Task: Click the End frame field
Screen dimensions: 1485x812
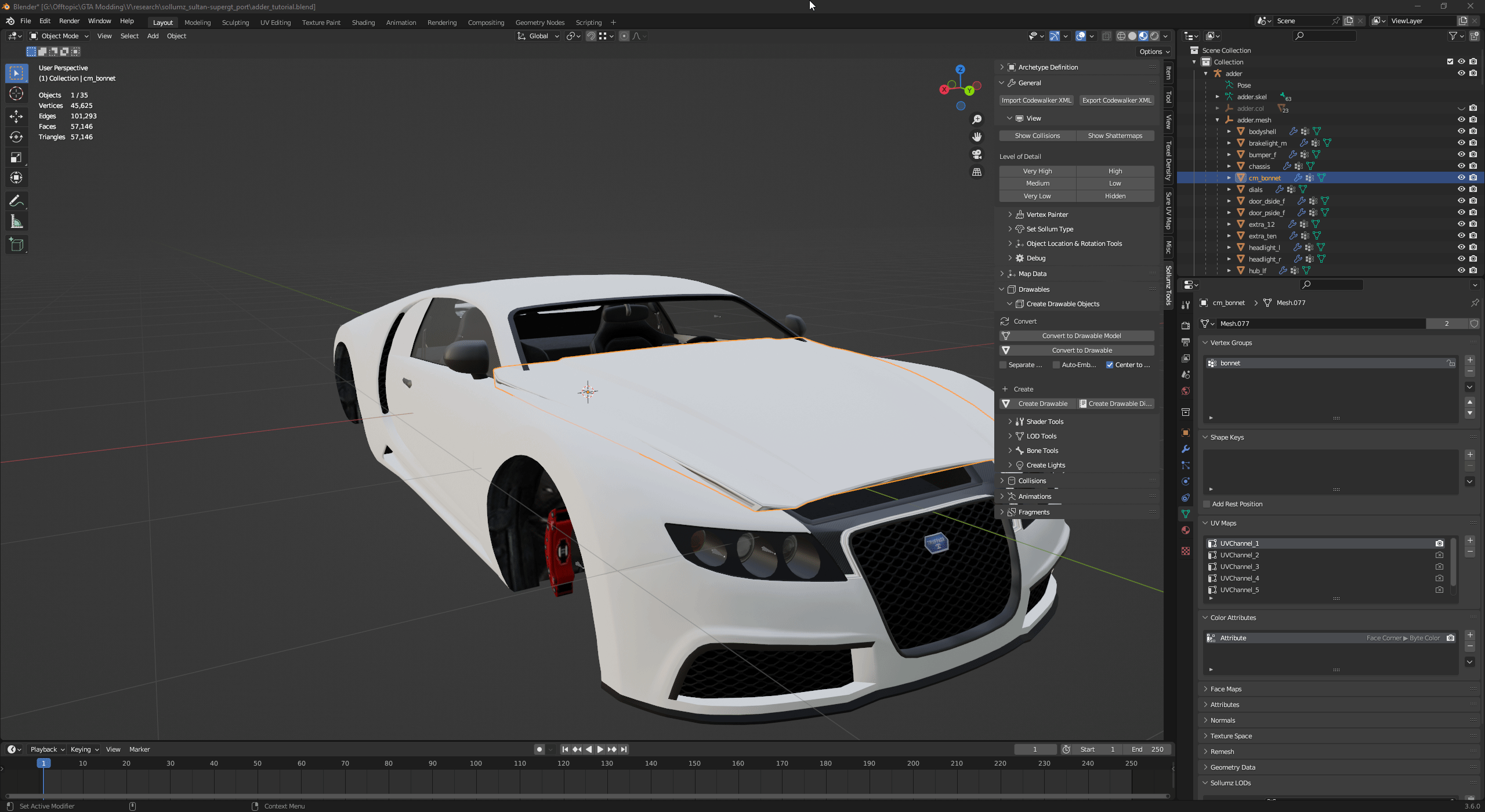Action: click(x=1147, y=749)
